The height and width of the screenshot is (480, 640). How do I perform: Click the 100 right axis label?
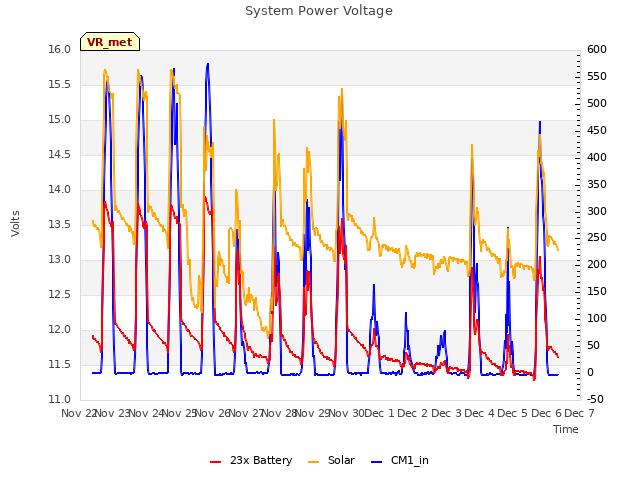[597, 318]
